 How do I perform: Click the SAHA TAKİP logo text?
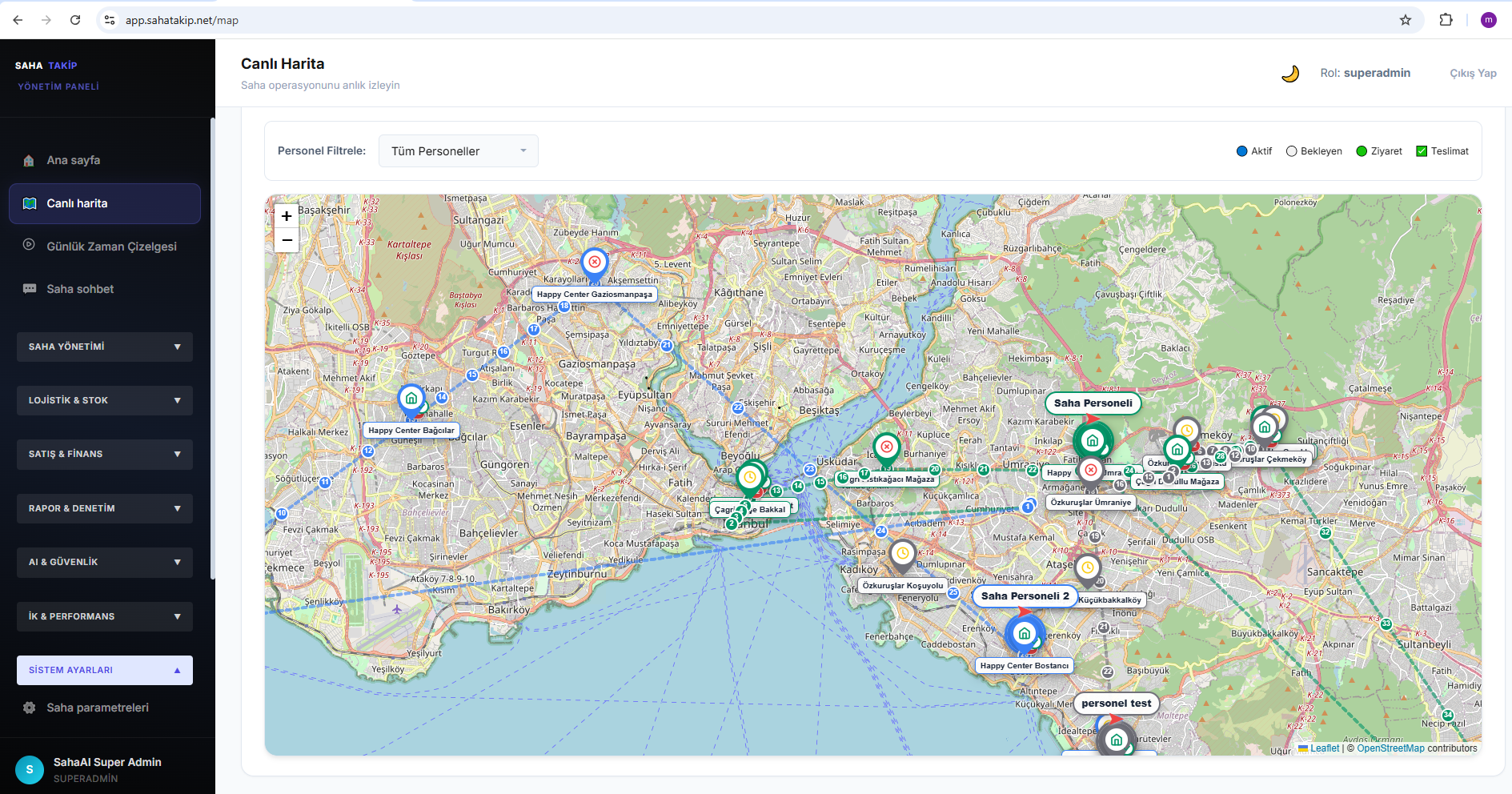point(46,66)
